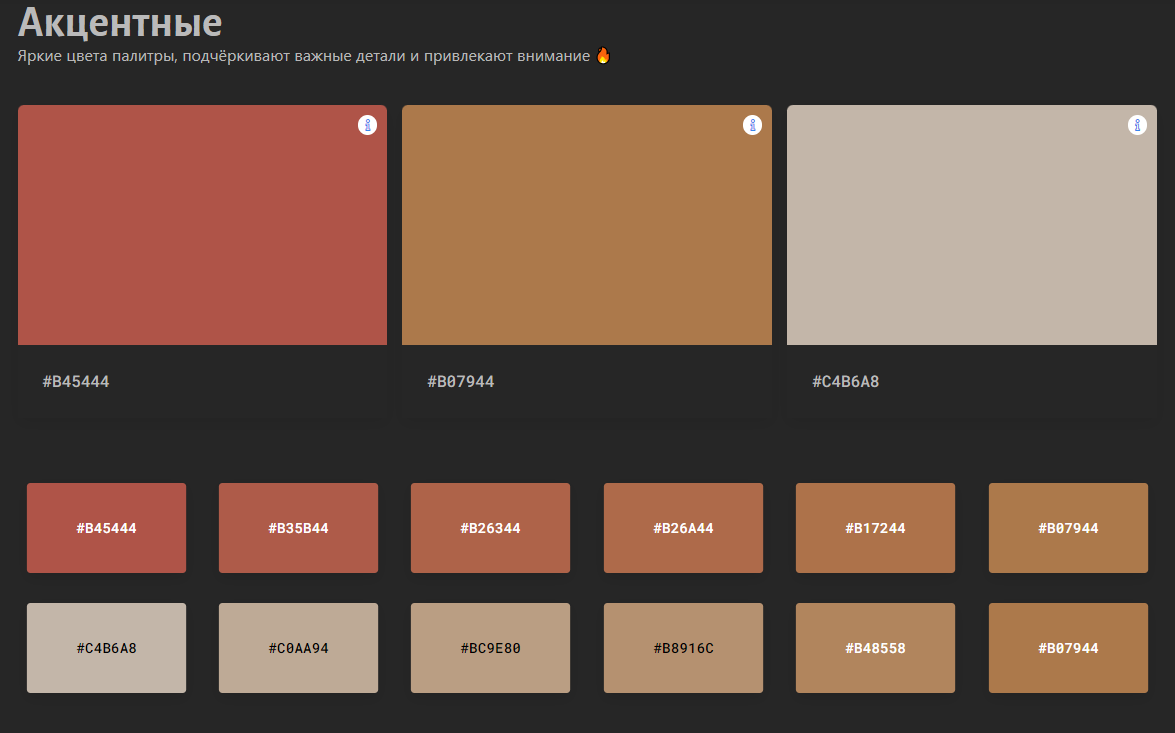This screenshot has width=1175, height=733.
Task: Click the #B26344 swatch tile
Action: coord(490,528)
